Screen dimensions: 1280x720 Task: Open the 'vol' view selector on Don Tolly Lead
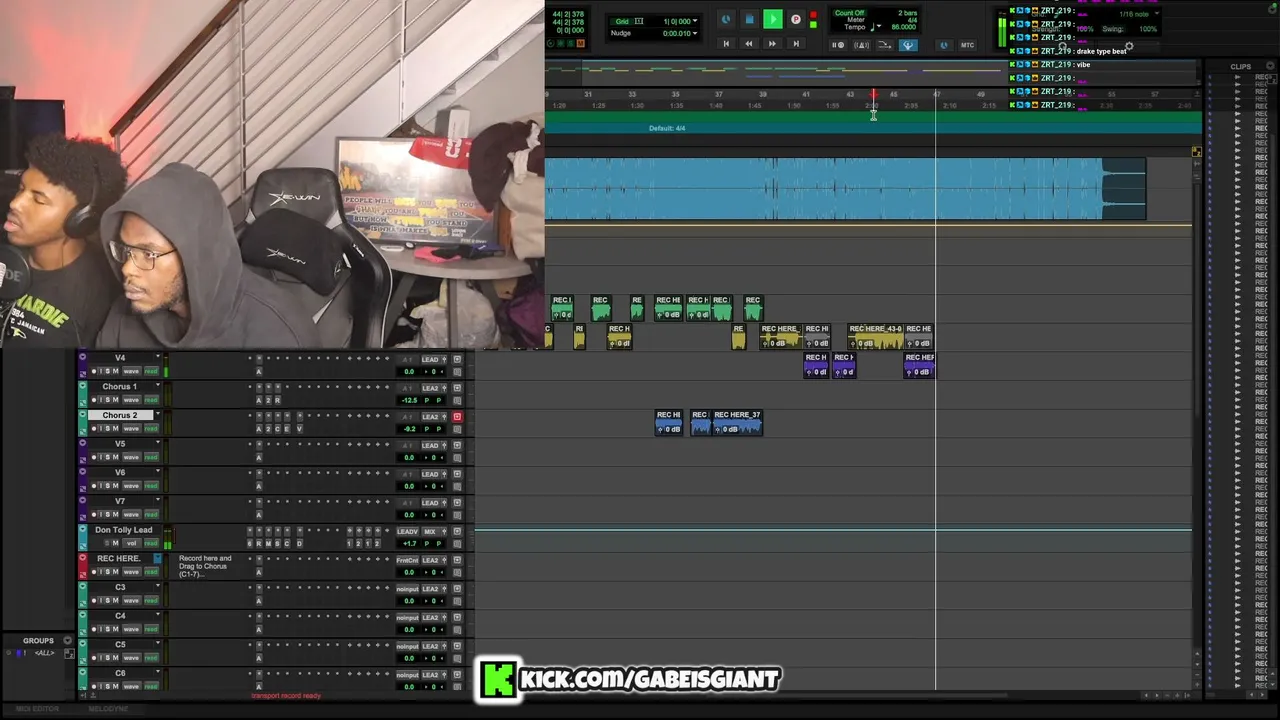pos(131,543)
